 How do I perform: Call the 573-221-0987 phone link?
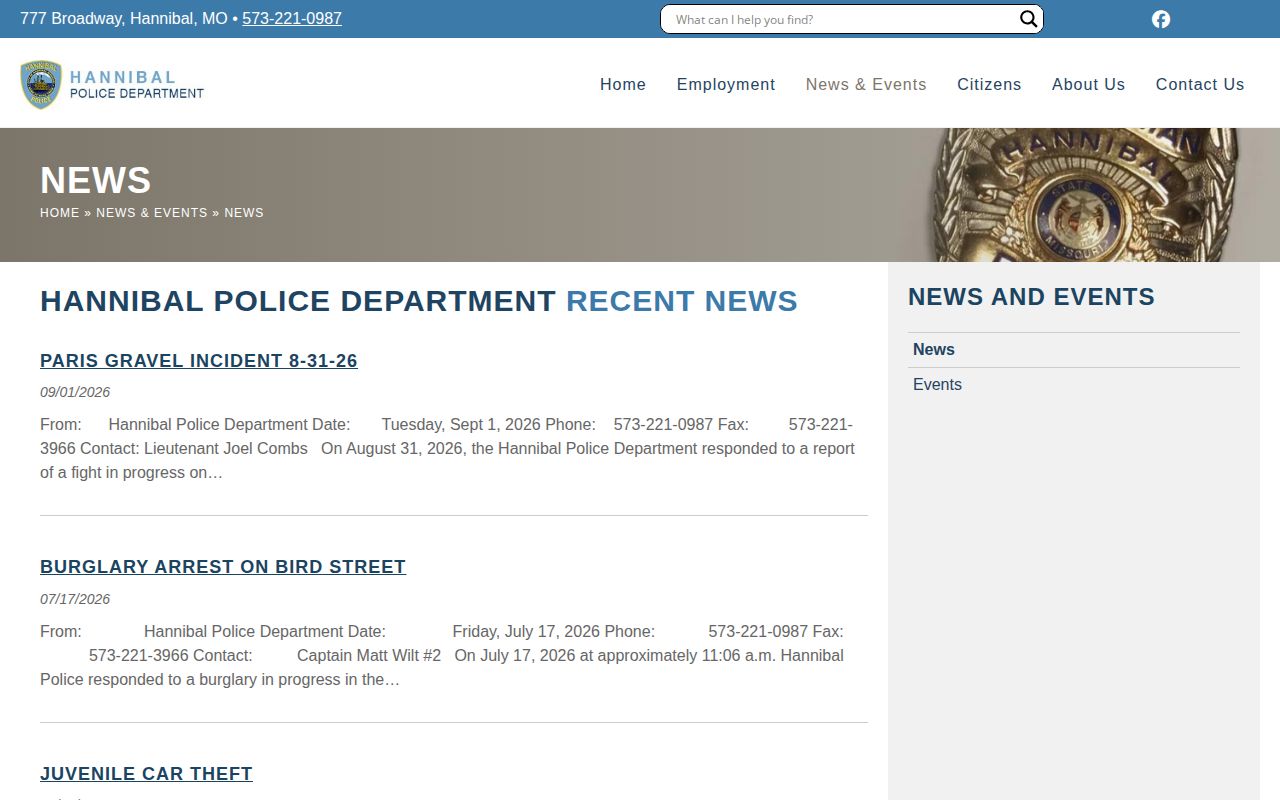[292, 19]
